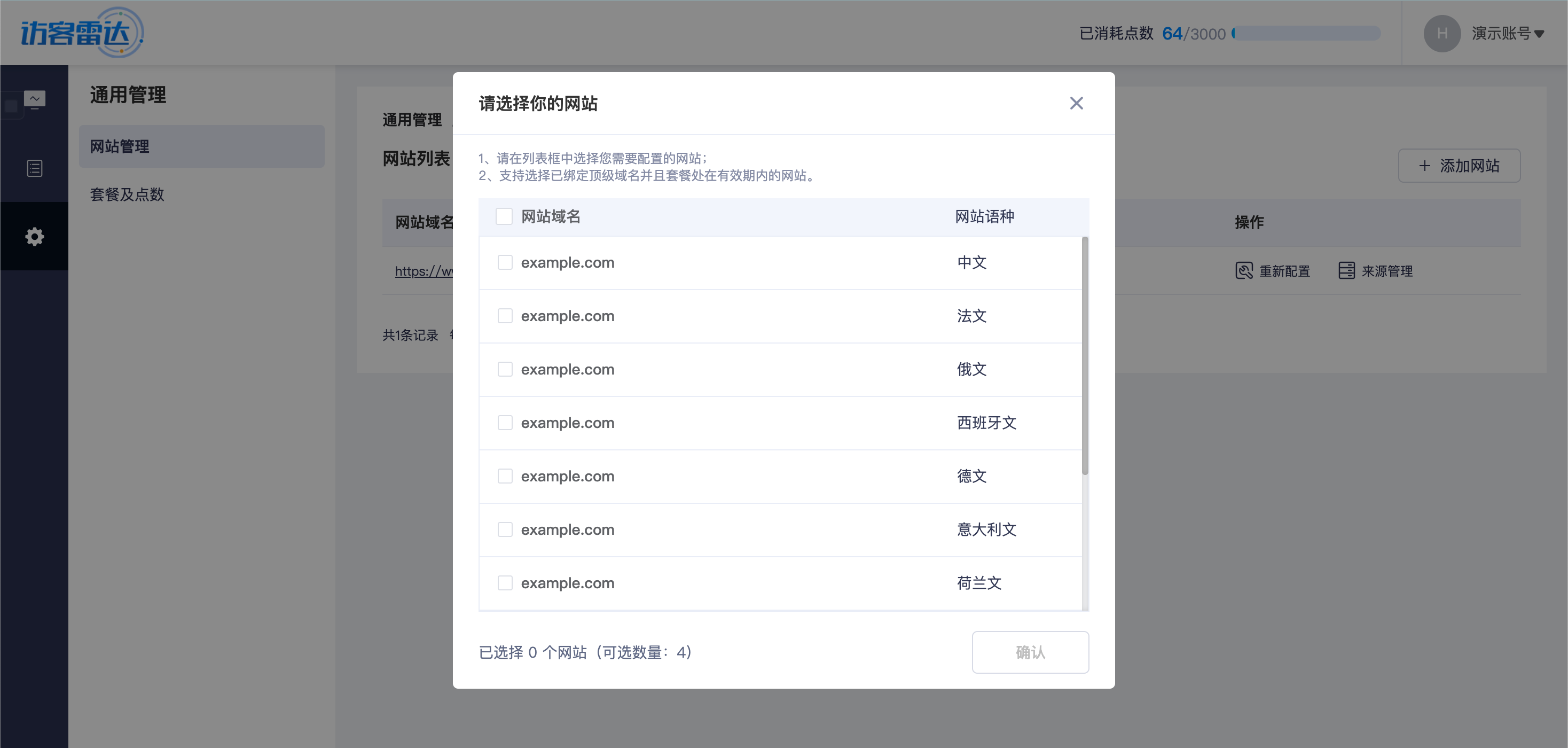The image size is (1568, 748).
Task: Open the H avatar account icon
Action: click(1442, 33)
